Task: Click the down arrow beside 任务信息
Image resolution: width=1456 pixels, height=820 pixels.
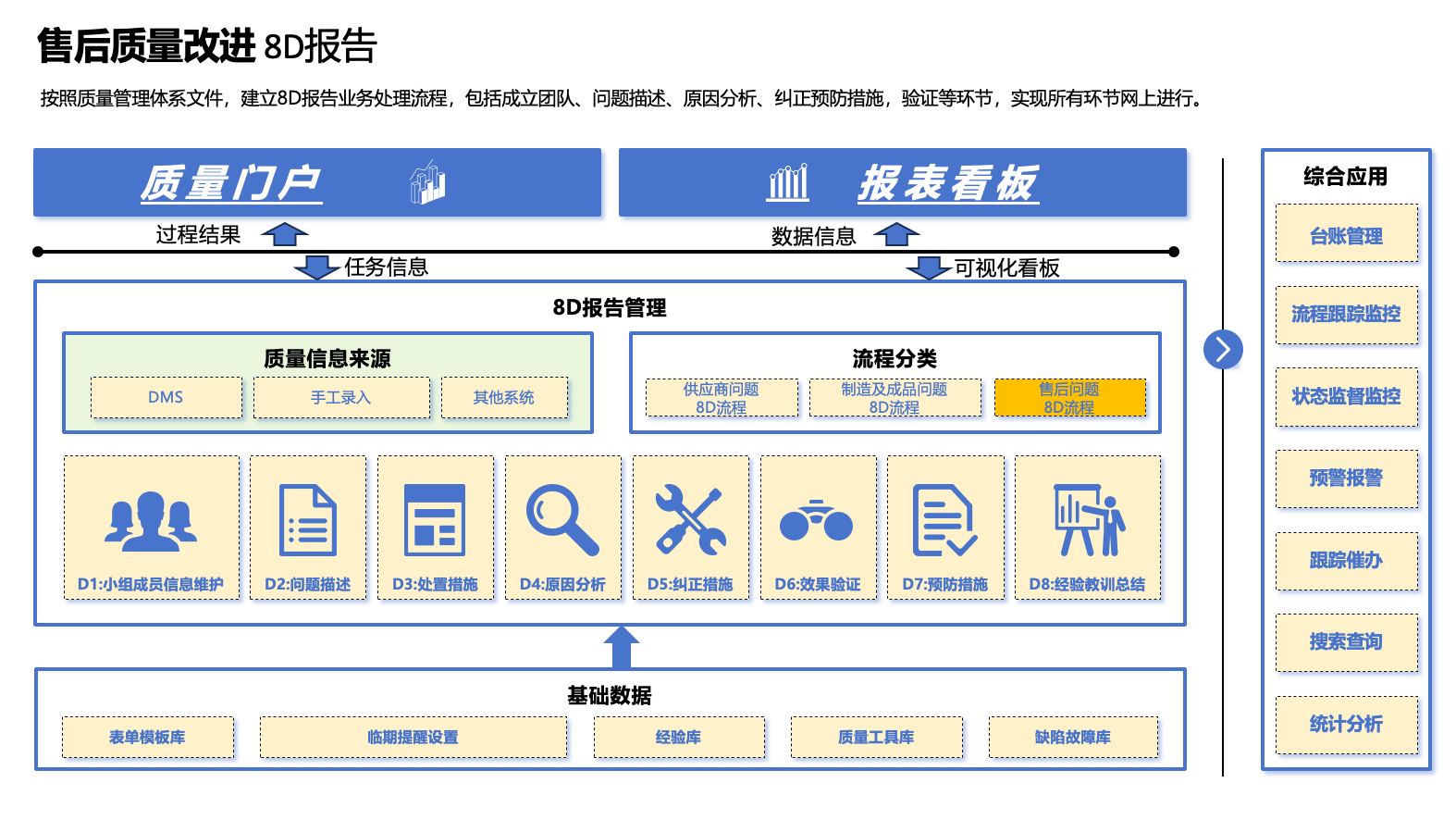Action: (x=316, y=267)
